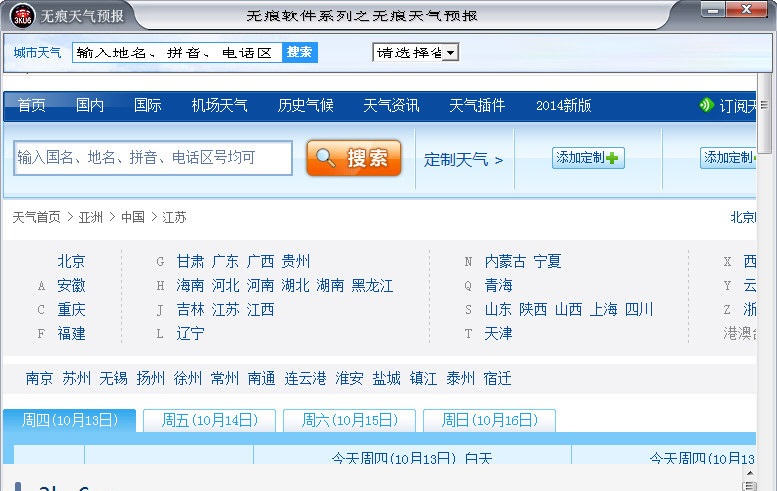Viewport: 777px width, 491px height.
Task: Click the 重庆 province link
Action: pos(71,310)
